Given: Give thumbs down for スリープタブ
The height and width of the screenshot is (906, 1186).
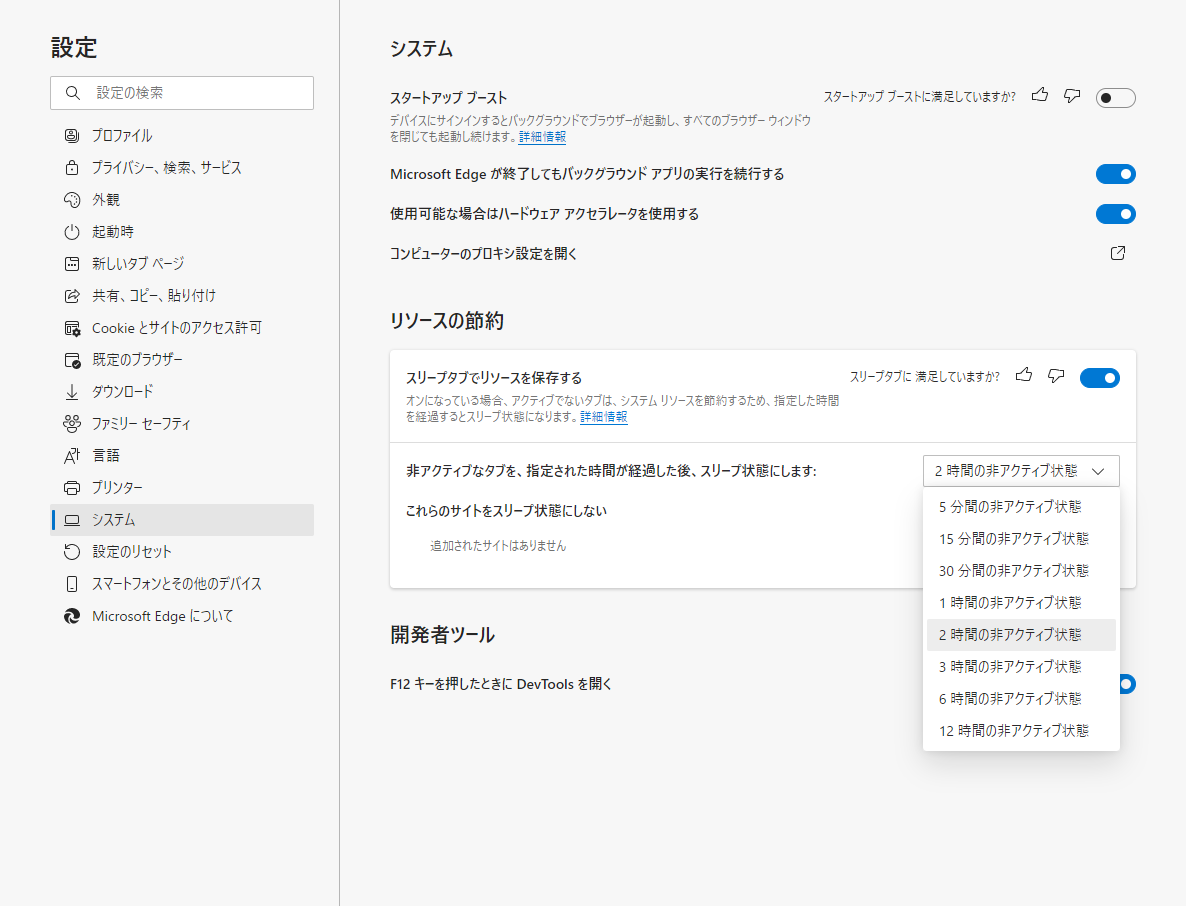Looking at the screenshot, I should (1056, 375).
